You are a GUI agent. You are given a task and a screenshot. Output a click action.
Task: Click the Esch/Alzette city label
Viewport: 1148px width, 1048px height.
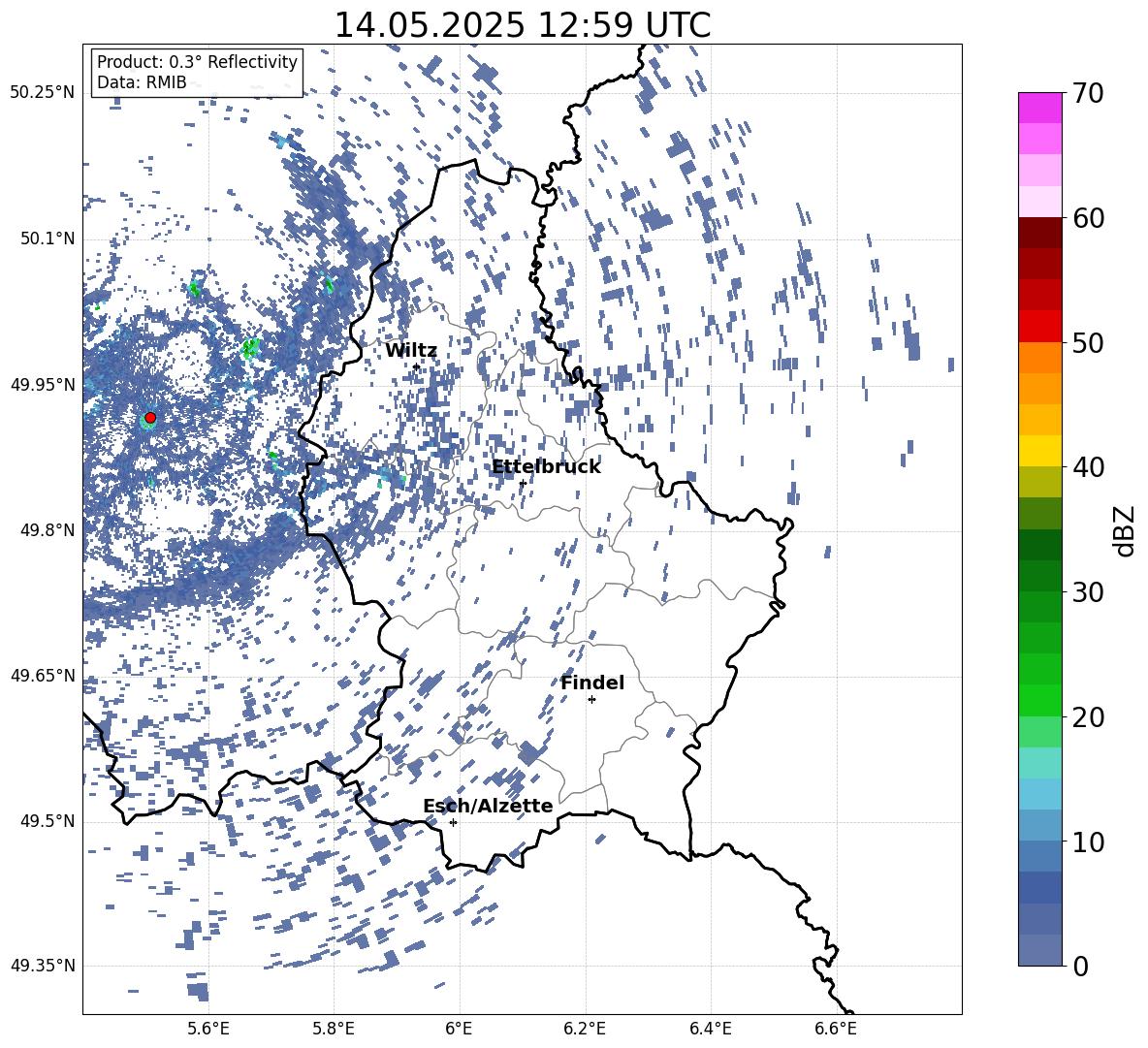(488, 806)
